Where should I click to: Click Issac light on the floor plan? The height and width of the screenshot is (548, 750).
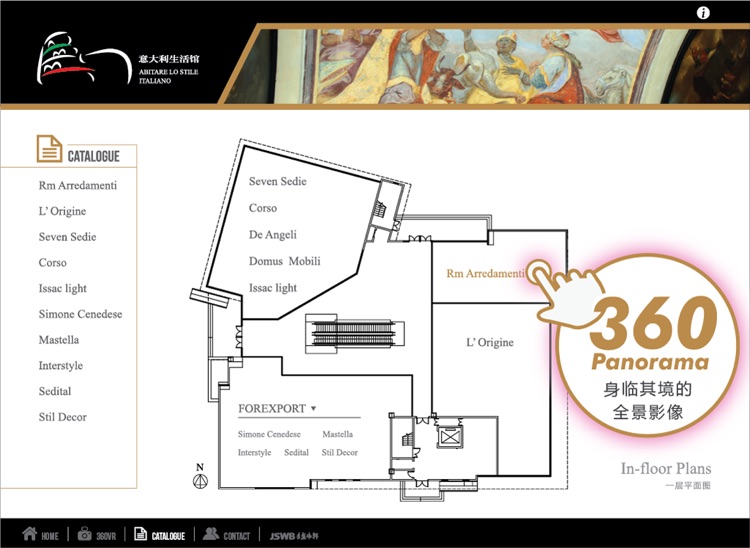(x=273, y=288)
